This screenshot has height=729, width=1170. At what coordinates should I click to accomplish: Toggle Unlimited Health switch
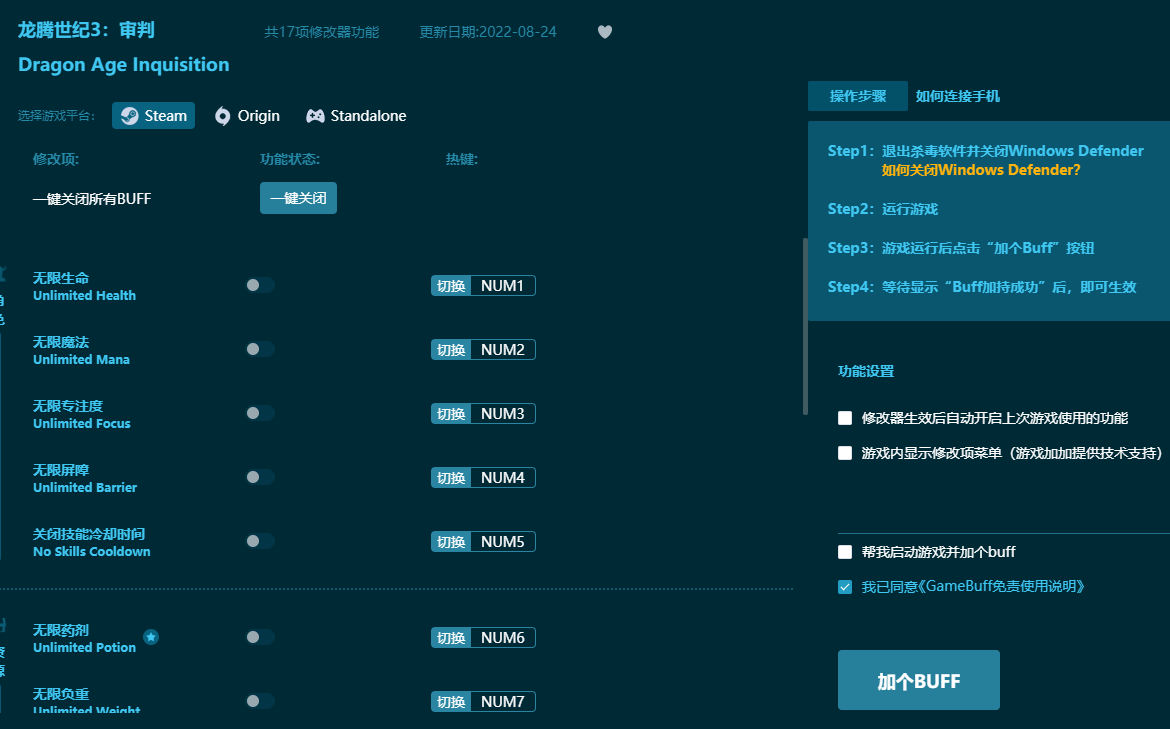(260, 285)
